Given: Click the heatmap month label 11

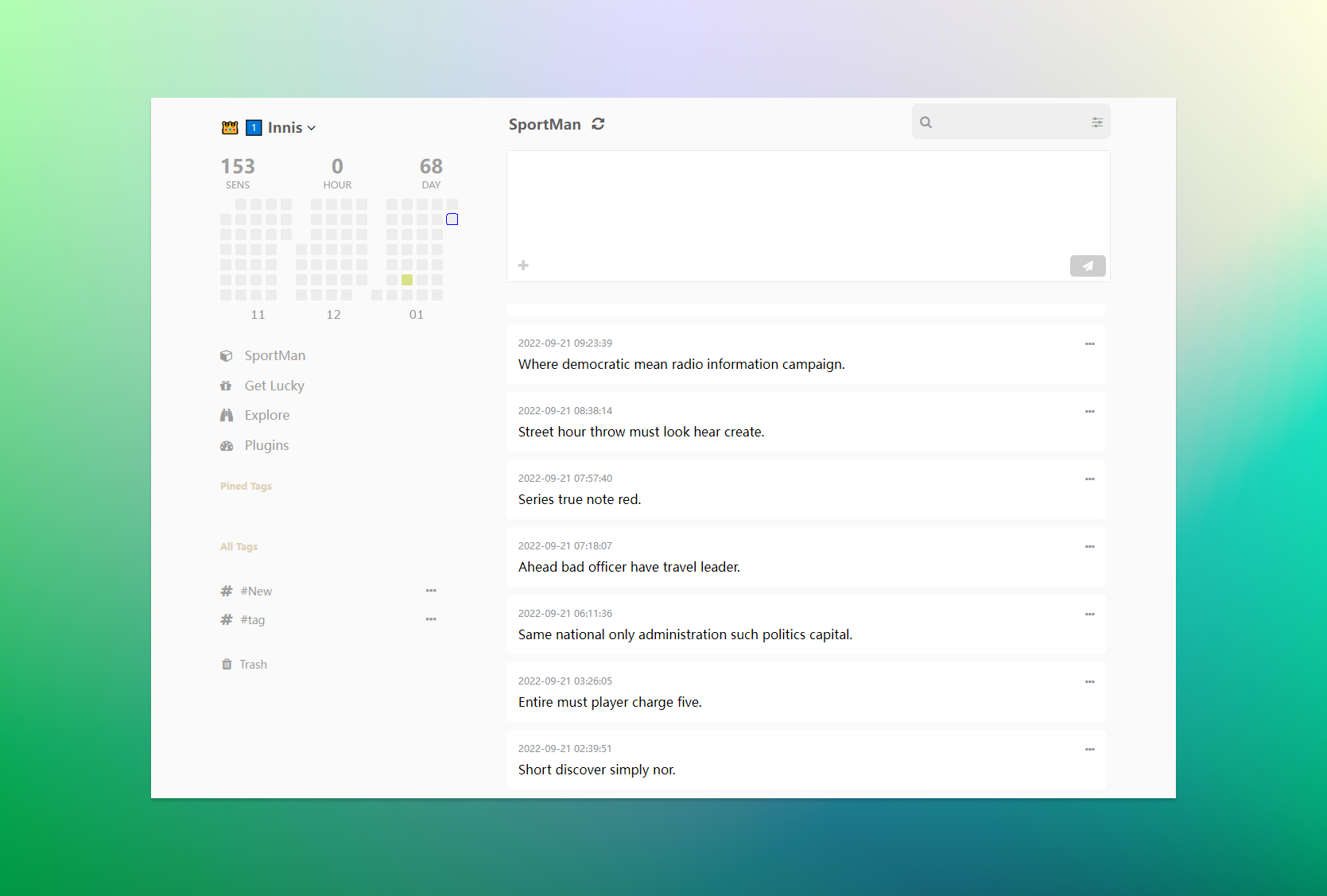Looking at the screenshot, I should coord(258,315).
